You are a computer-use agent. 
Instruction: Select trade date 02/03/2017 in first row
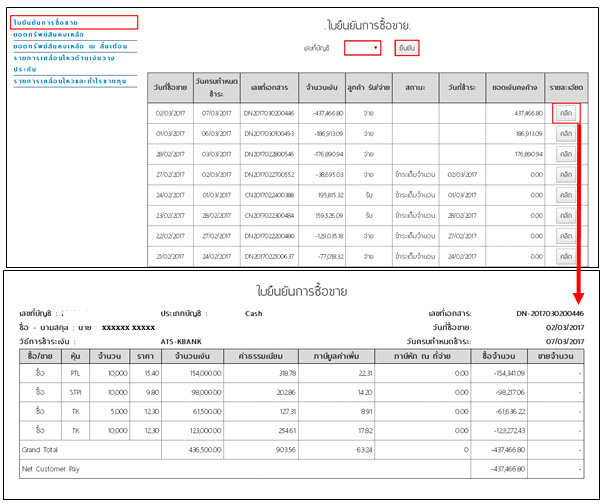point(170,113)
